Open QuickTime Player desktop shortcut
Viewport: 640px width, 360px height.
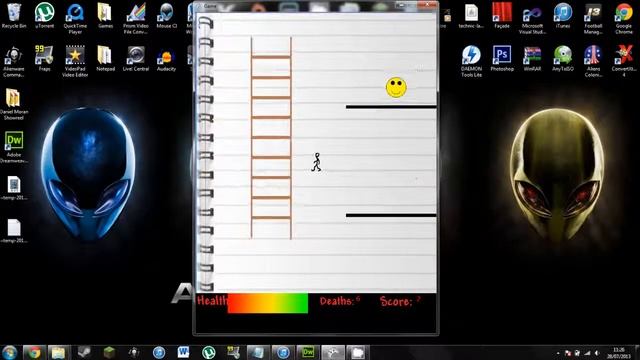click(75, 18)
